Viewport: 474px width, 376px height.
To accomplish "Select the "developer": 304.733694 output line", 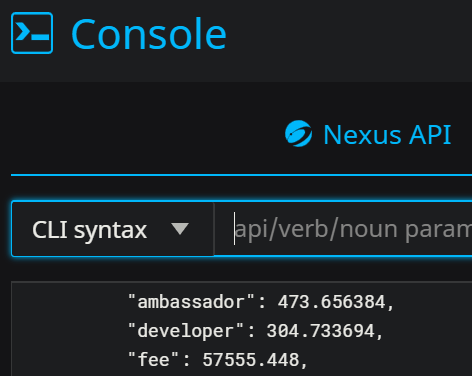I will [256, 331].
